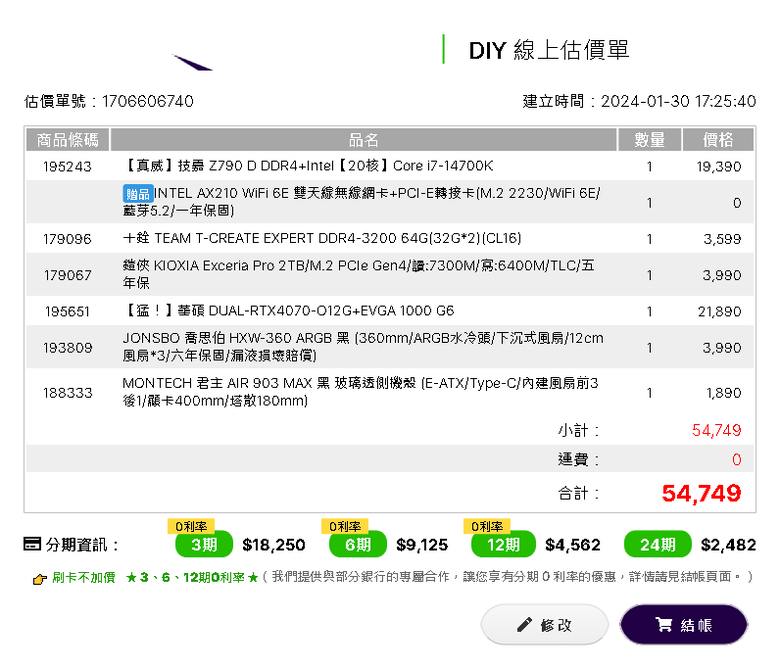Click the 刷卡不加價 green text
780x669 pixels.
[84, 577]
